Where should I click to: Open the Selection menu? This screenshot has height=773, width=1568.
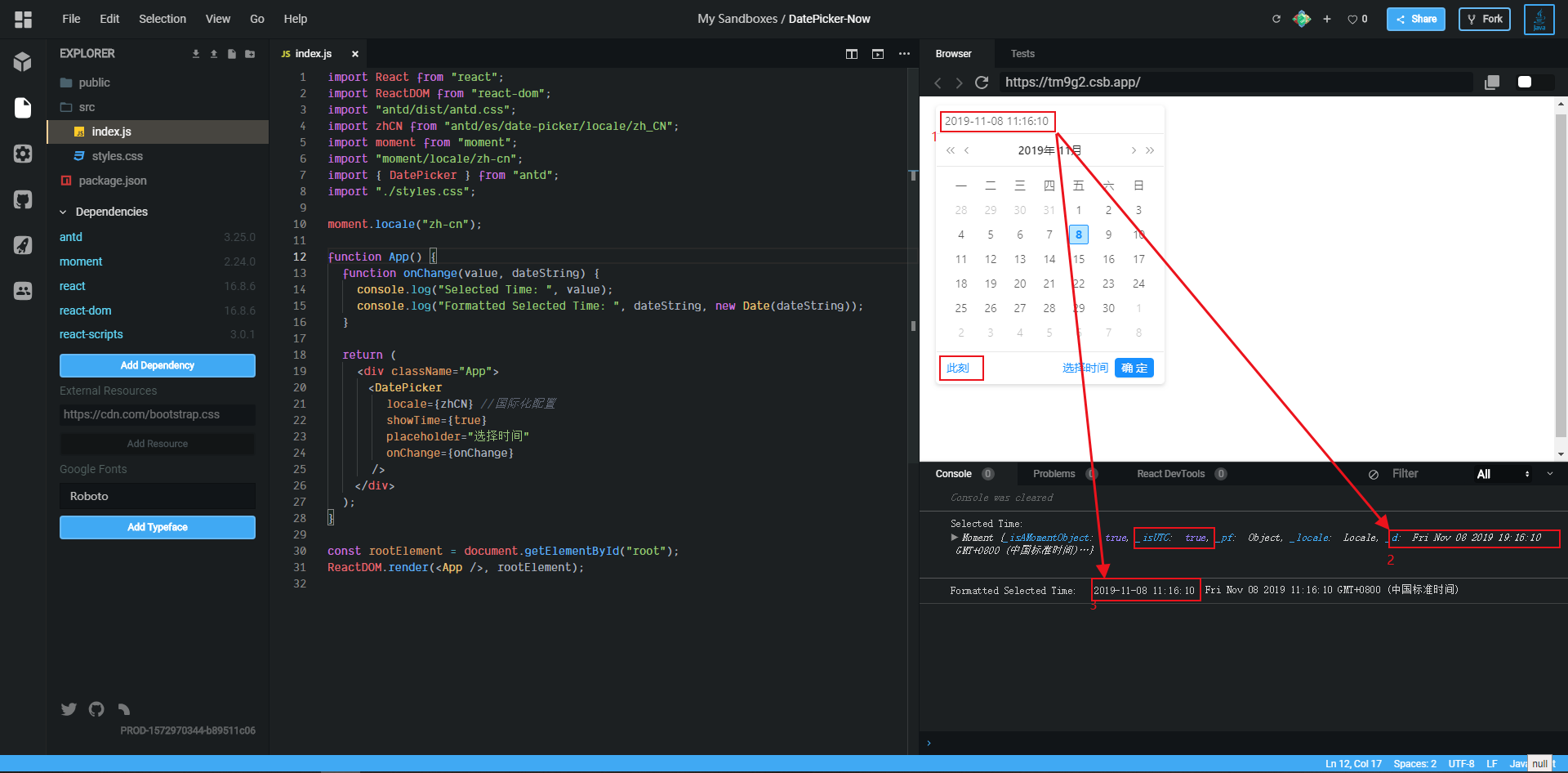pyautogui.click(x=163, y=19)
